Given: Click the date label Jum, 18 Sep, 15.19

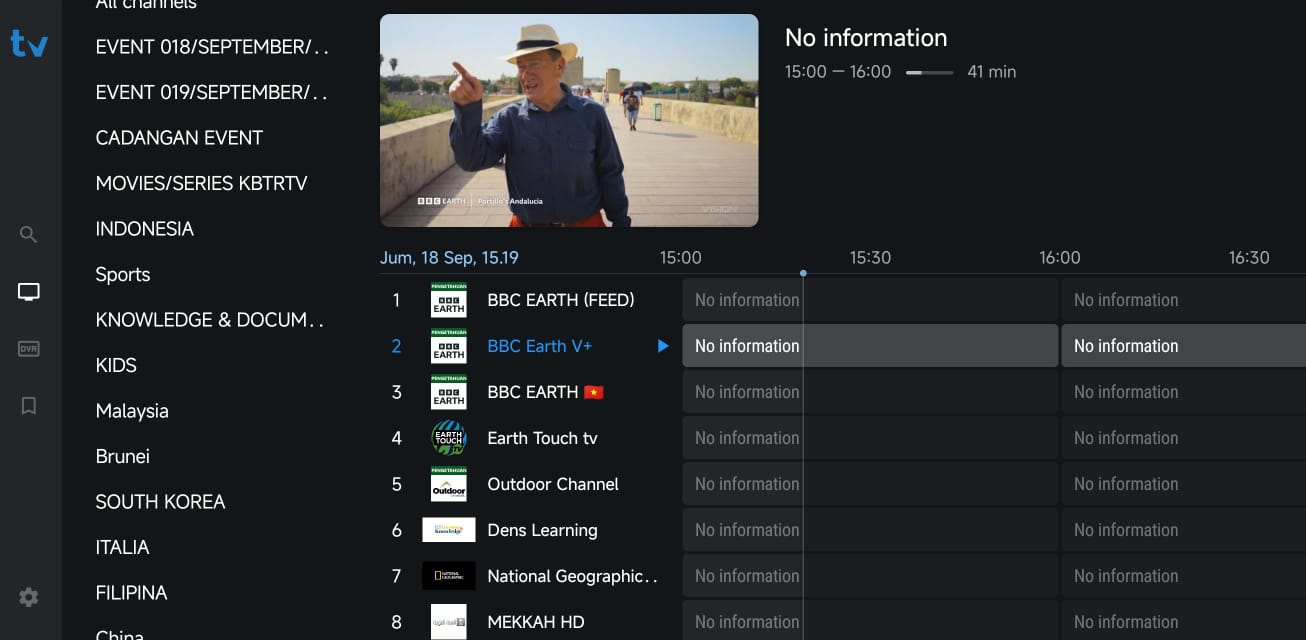Looking at the screenshot, I should pos(449,258).
